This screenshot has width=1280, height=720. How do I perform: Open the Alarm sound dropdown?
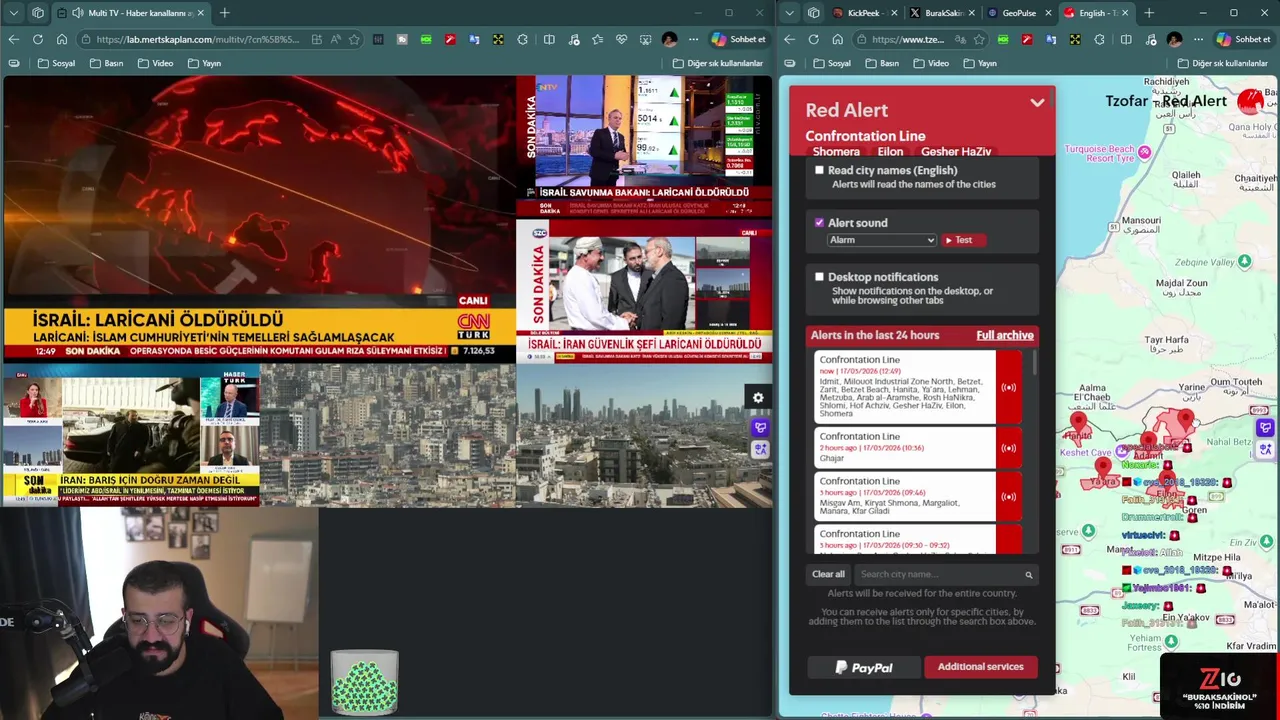point(882,240)
